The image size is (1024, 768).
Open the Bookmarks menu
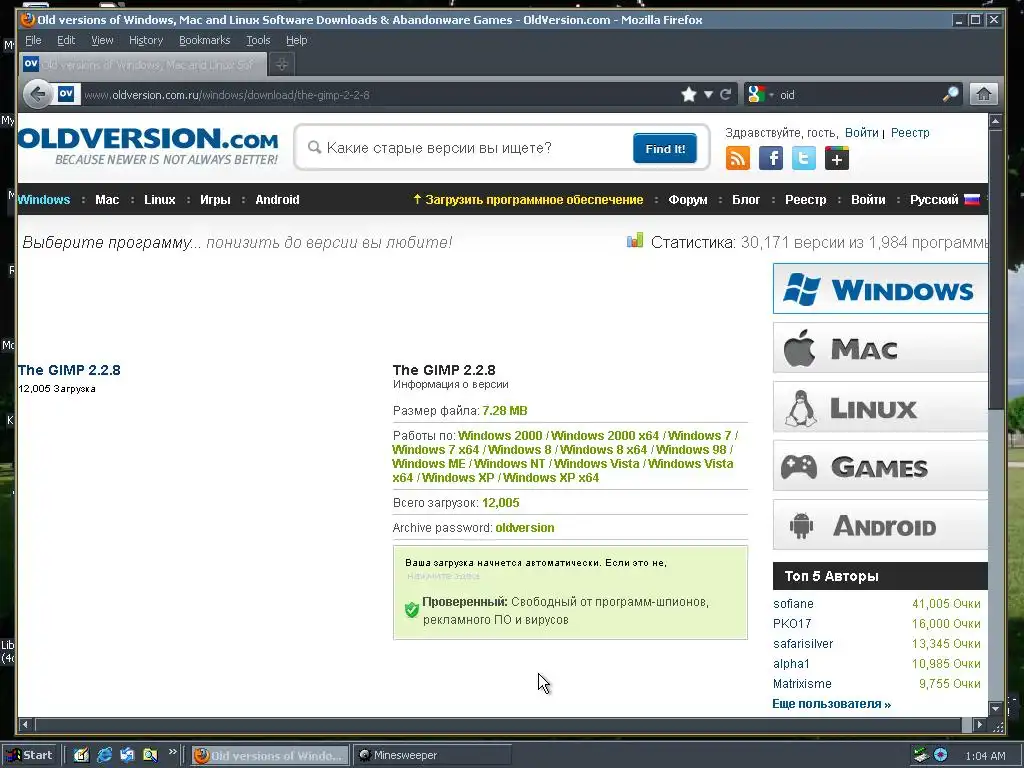click(x=204, y=40)
